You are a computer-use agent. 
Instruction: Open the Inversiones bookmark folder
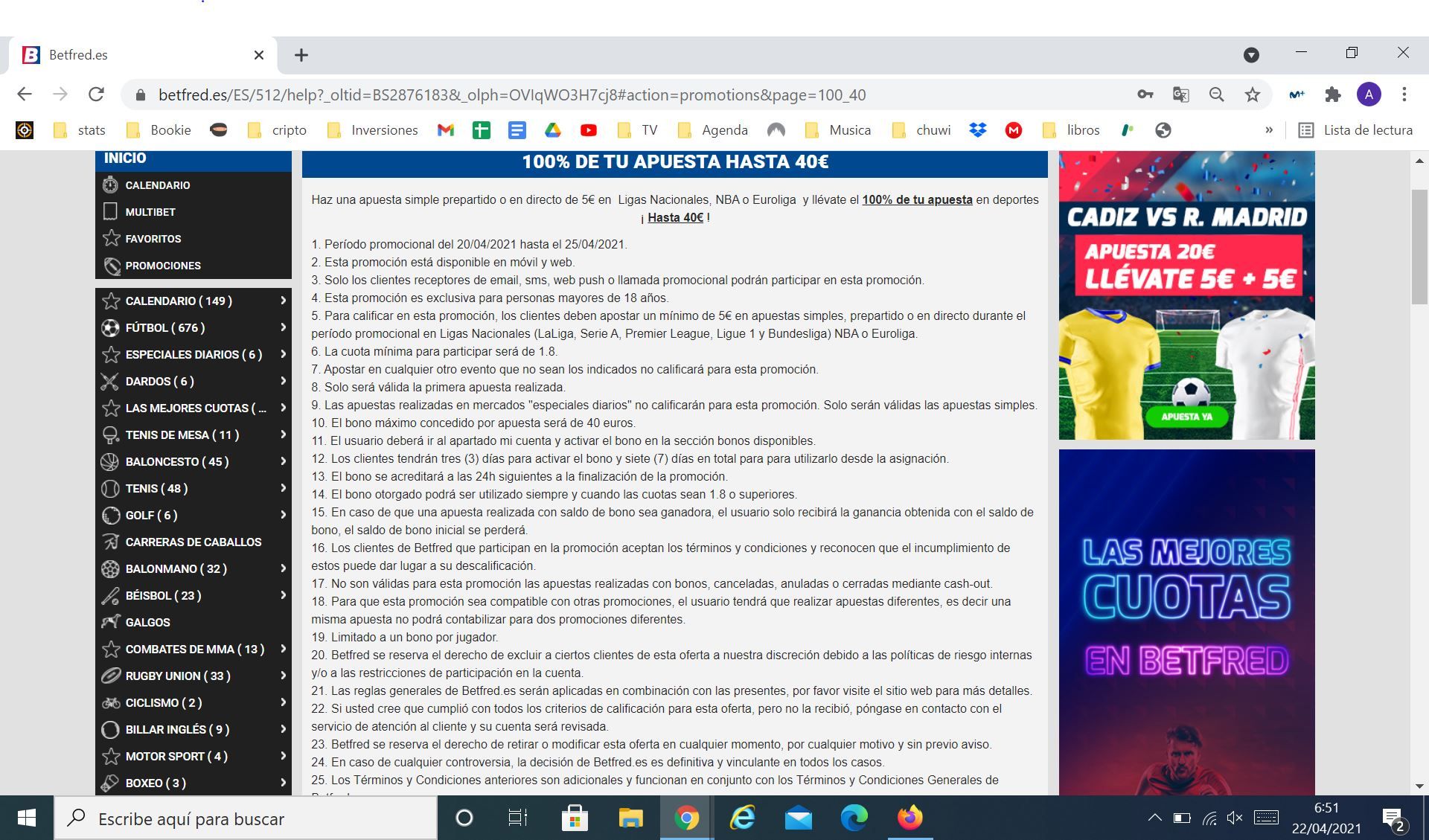(373, 130)
